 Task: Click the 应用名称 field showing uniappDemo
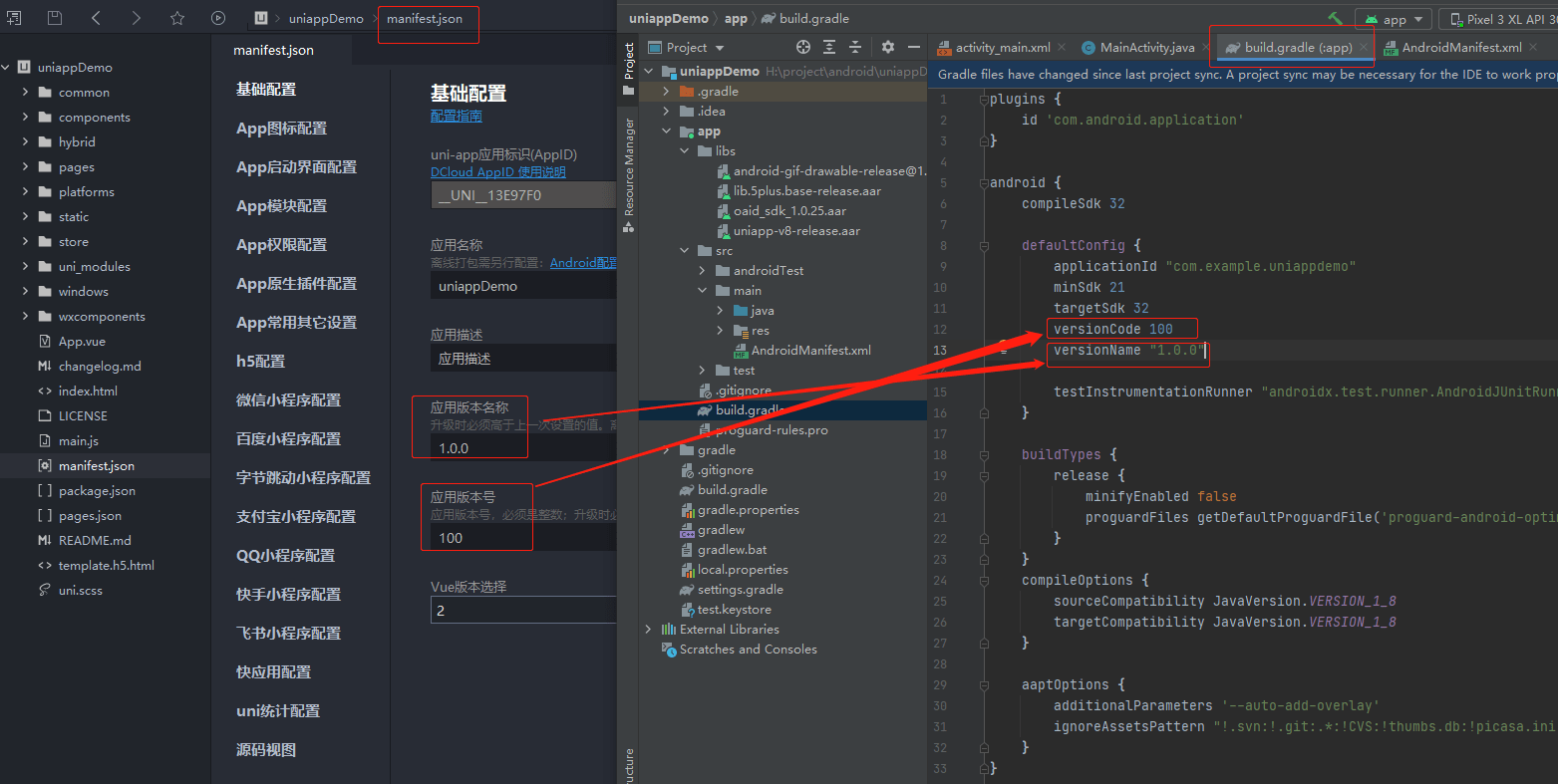523,286
